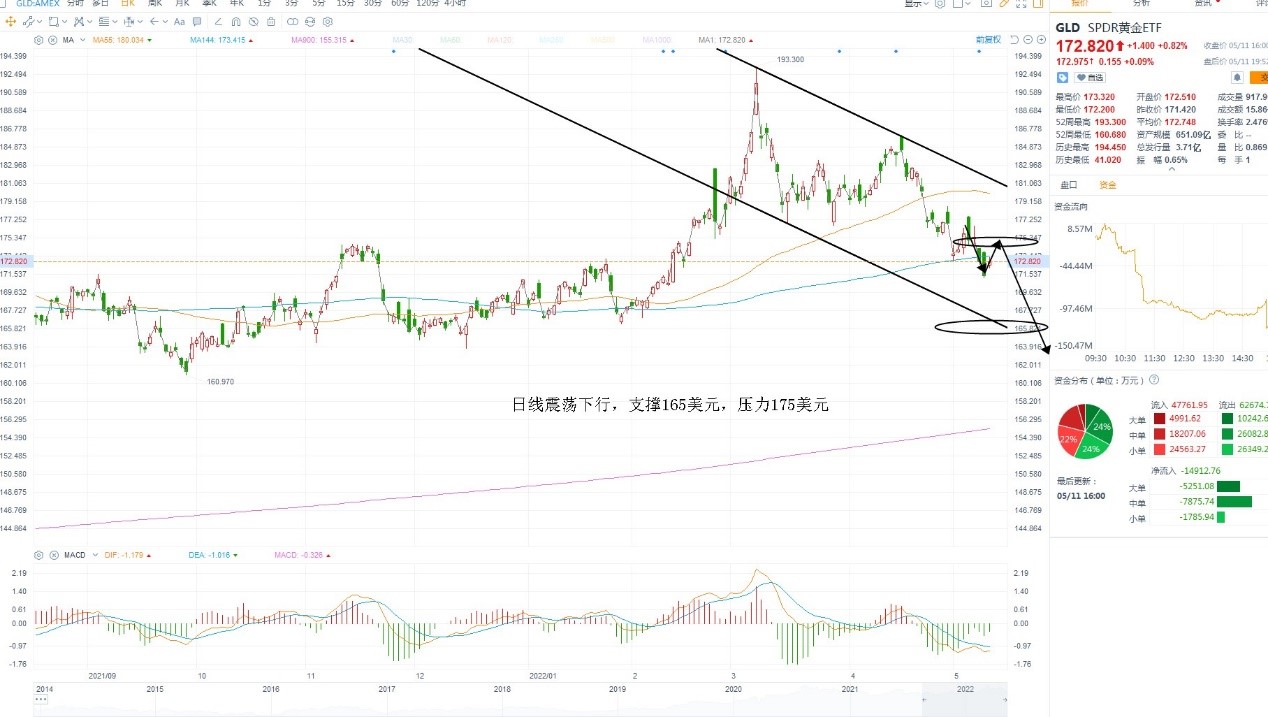Undo chart zoom with reset arrow
The image size is (1268, 717).
pyautogui.click(x=1015, y=39)
